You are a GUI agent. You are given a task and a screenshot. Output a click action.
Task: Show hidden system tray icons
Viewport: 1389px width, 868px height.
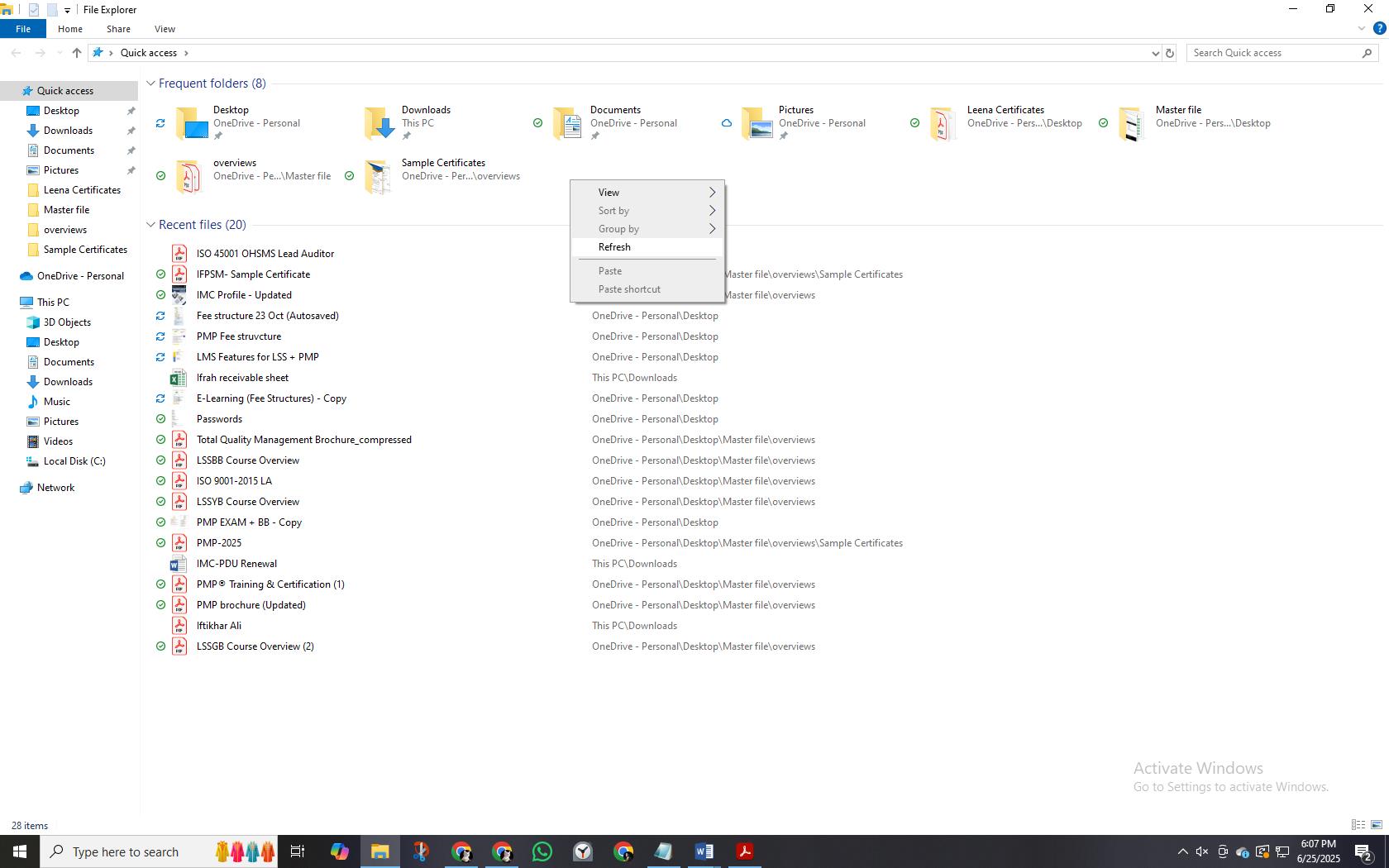(1182, 851)
